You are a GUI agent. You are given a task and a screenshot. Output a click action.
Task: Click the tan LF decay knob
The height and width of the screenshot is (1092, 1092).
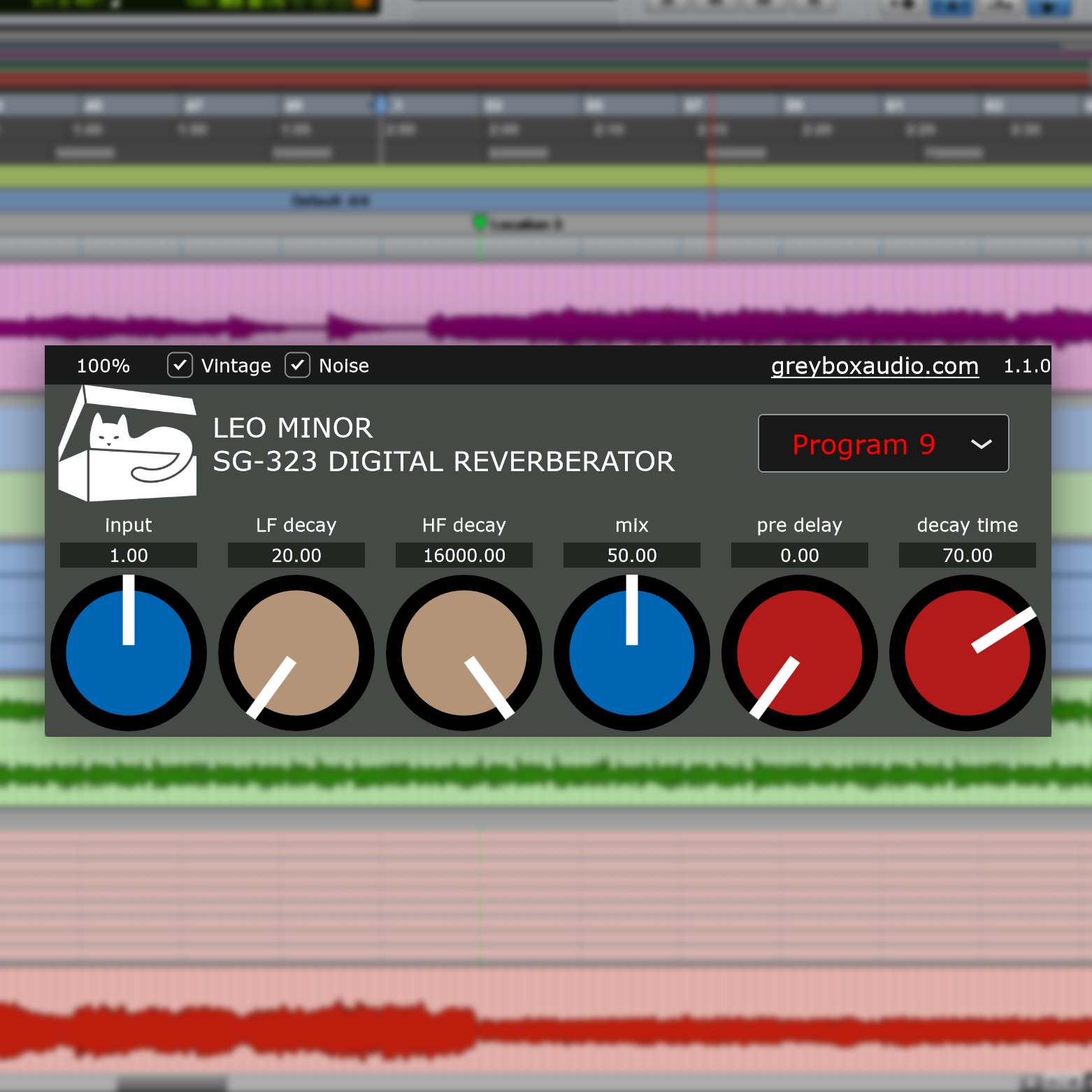coord(296,653)
